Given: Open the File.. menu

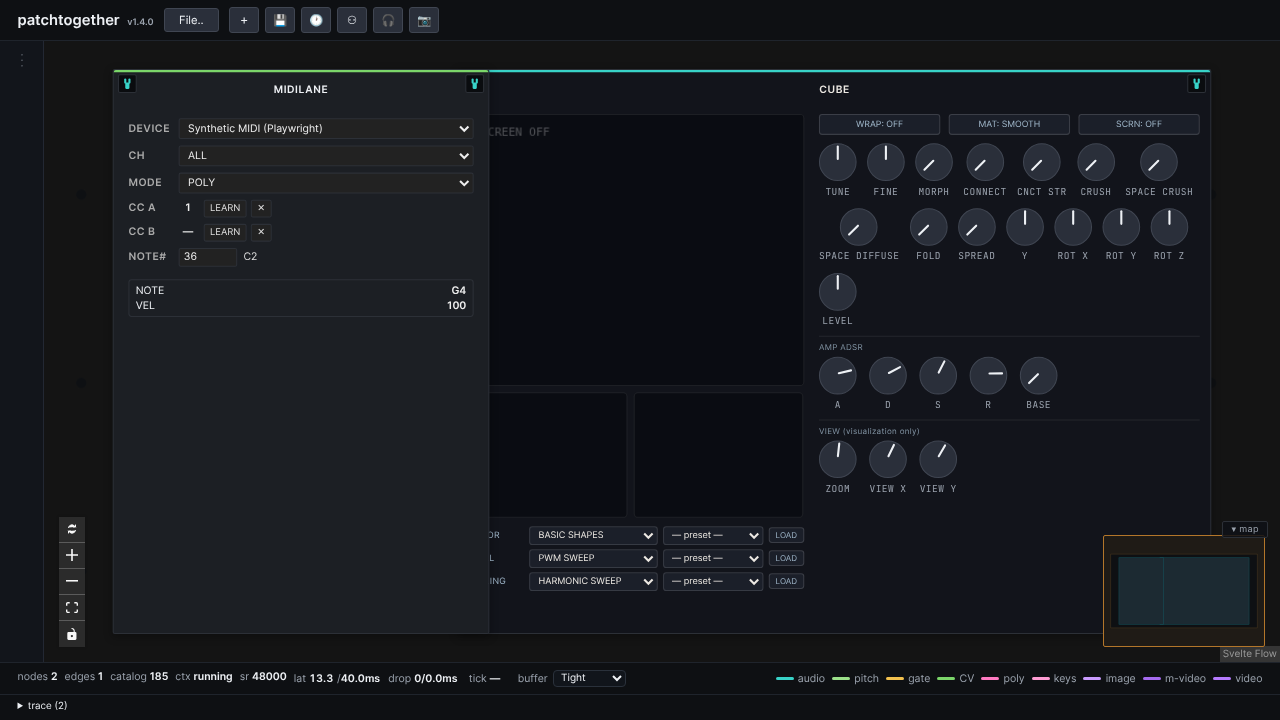Looking at the screenshot, I should 191,20.
